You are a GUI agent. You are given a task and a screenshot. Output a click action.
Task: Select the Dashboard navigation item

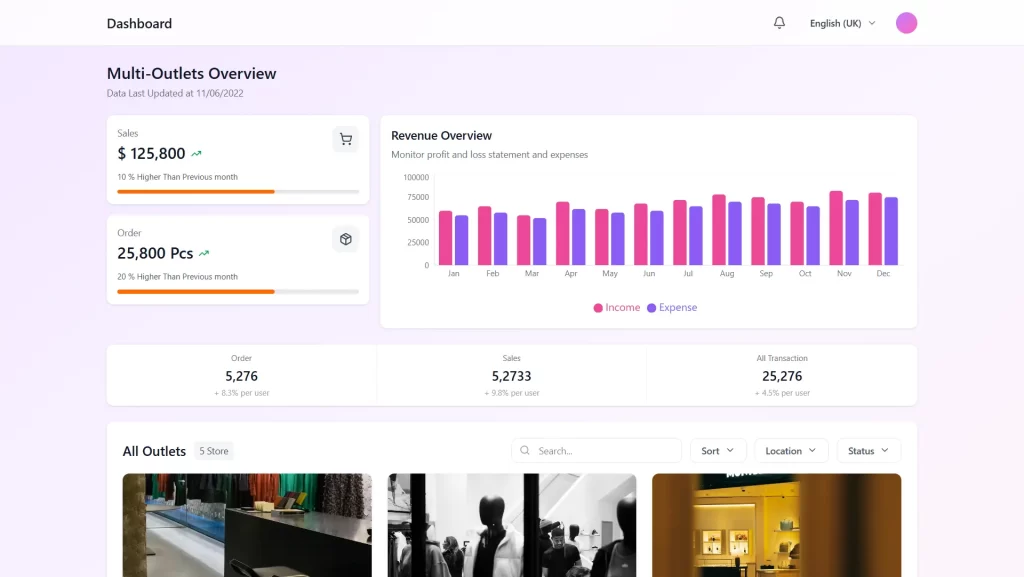139,22
